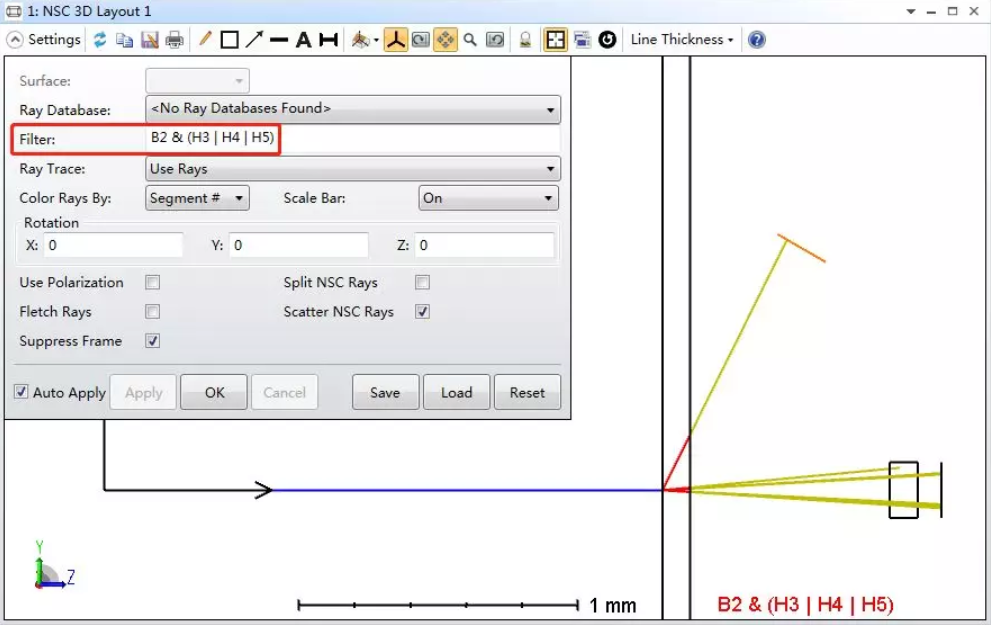Toggle the Auto Apply checkbox
Screen dimensions: 991x625
tap(22, 392)
